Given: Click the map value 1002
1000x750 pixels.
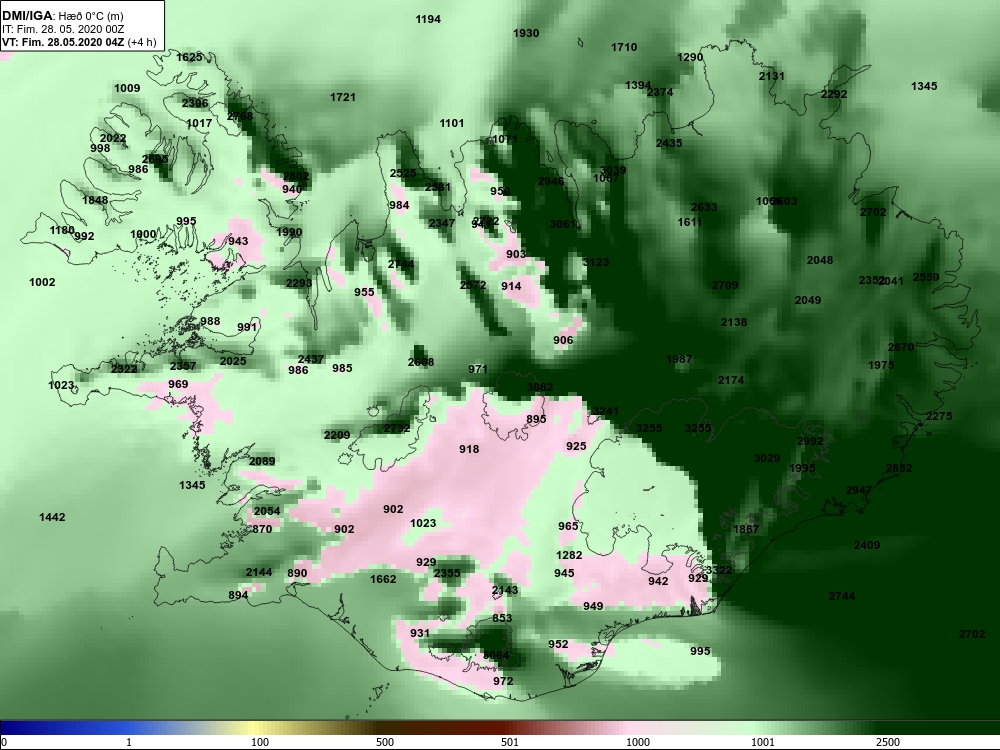Looking at the screenshot, I should 42,282.
